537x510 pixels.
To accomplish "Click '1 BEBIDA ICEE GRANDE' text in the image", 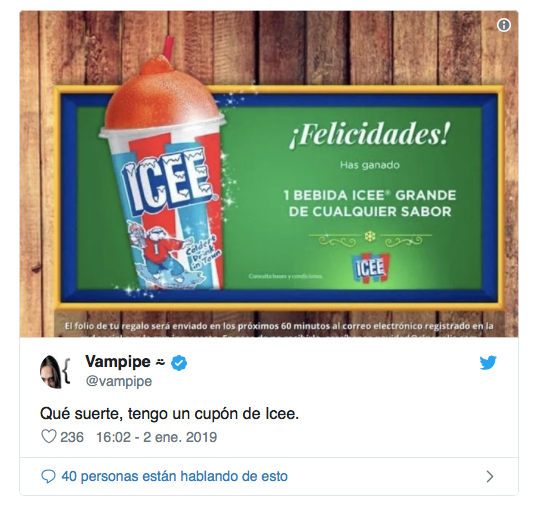I will (x=370, y=195).
